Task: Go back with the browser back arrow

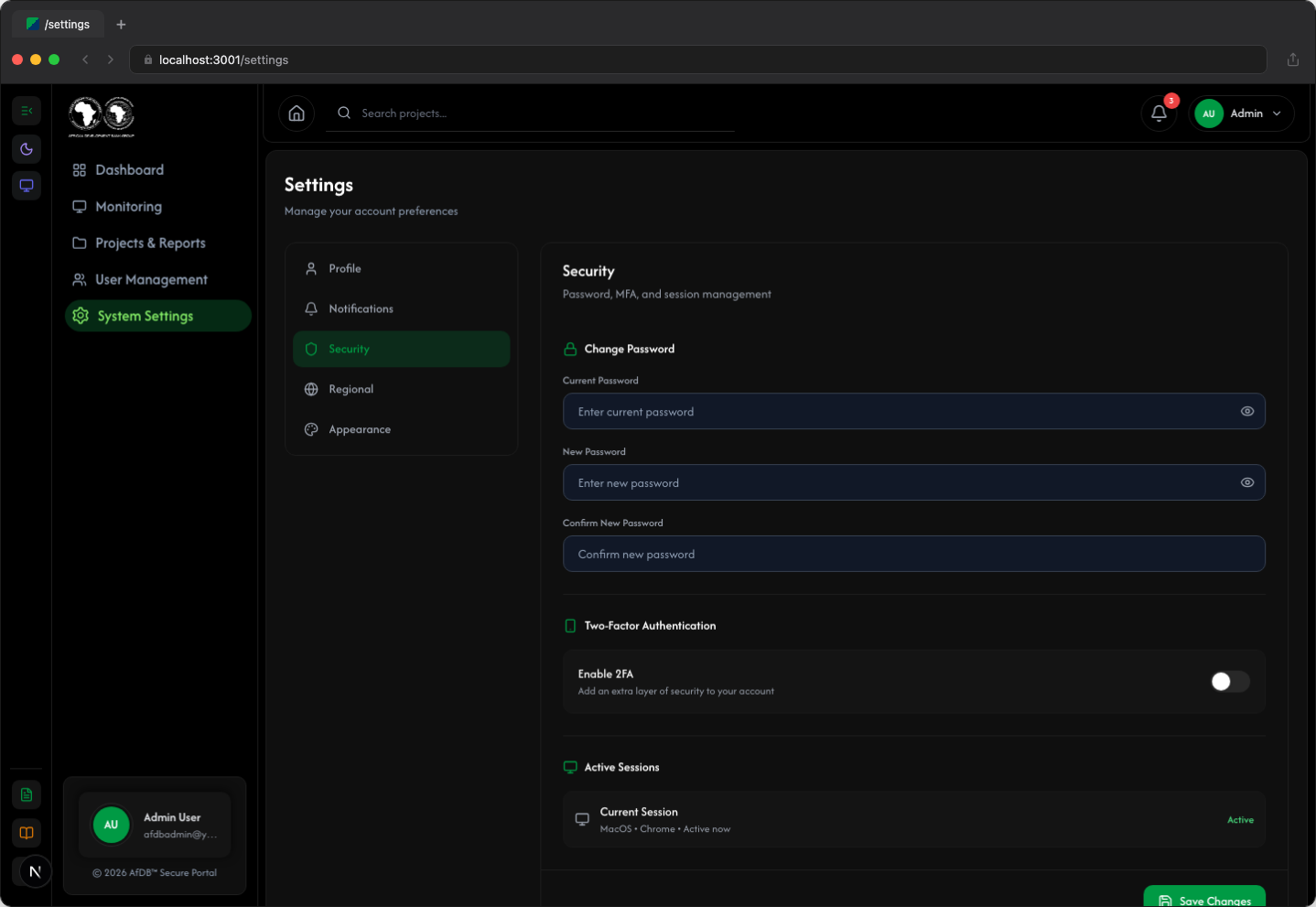Action: pos(85,59)
